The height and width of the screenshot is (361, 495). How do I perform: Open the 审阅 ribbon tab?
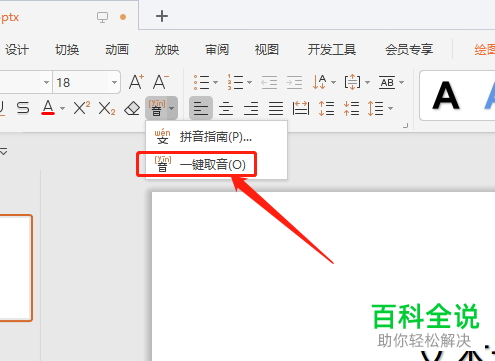pos(217,50)
